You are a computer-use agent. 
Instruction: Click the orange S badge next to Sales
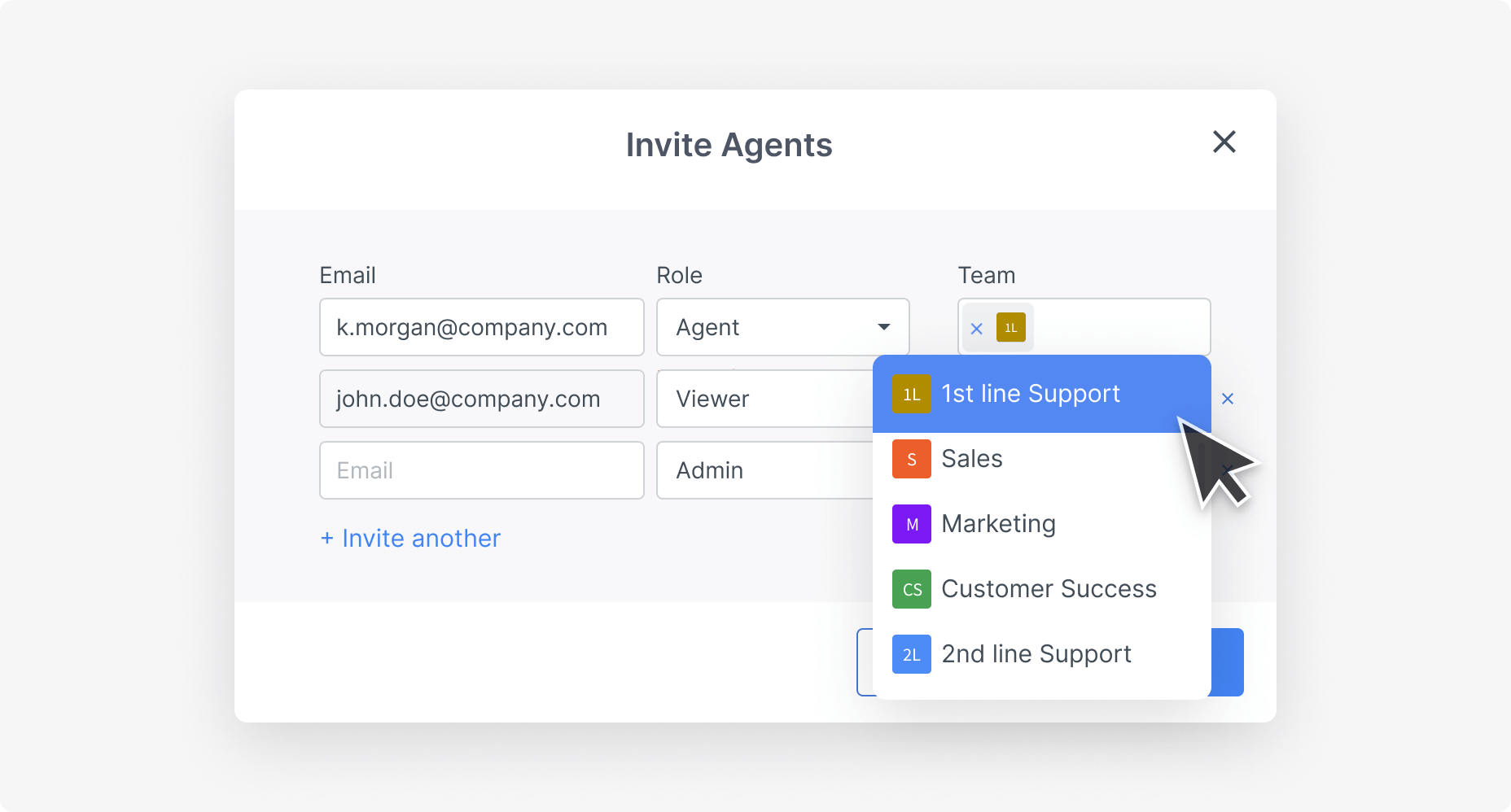tap(911, 459)
